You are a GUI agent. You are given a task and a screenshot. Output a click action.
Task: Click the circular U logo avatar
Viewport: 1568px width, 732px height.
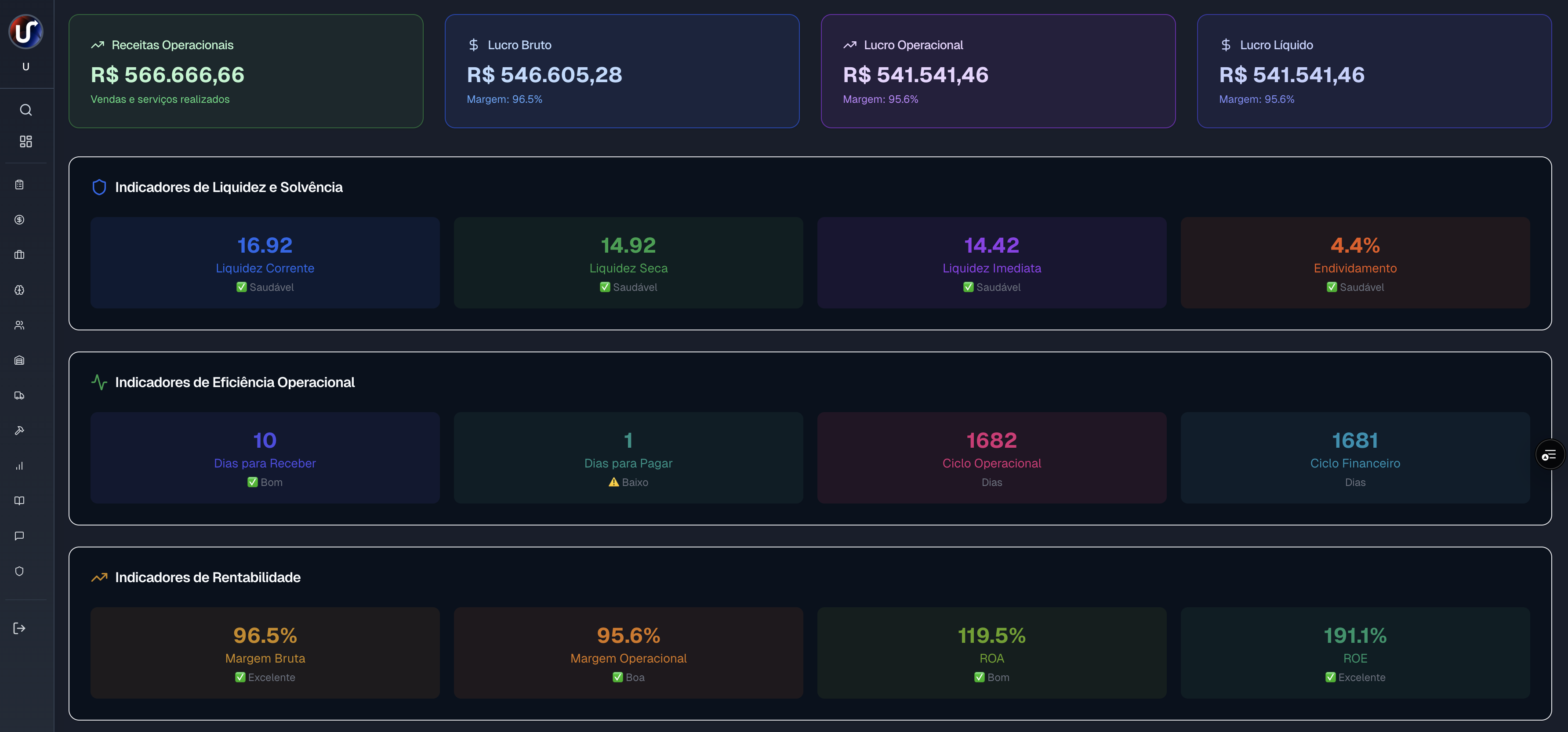pyautogui.click(x=25, y=32)
